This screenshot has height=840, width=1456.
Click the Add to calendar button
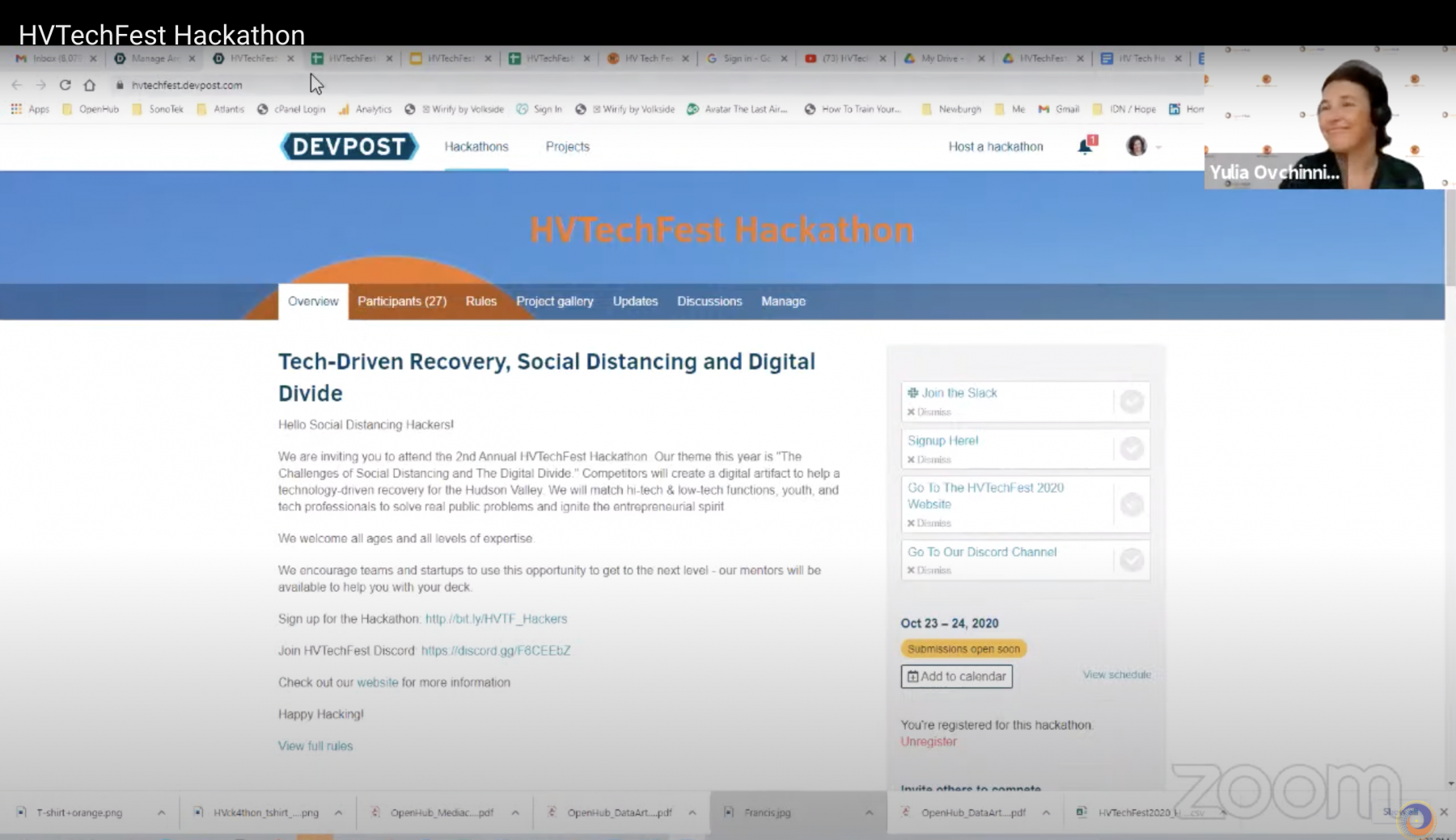click(956, 677)
